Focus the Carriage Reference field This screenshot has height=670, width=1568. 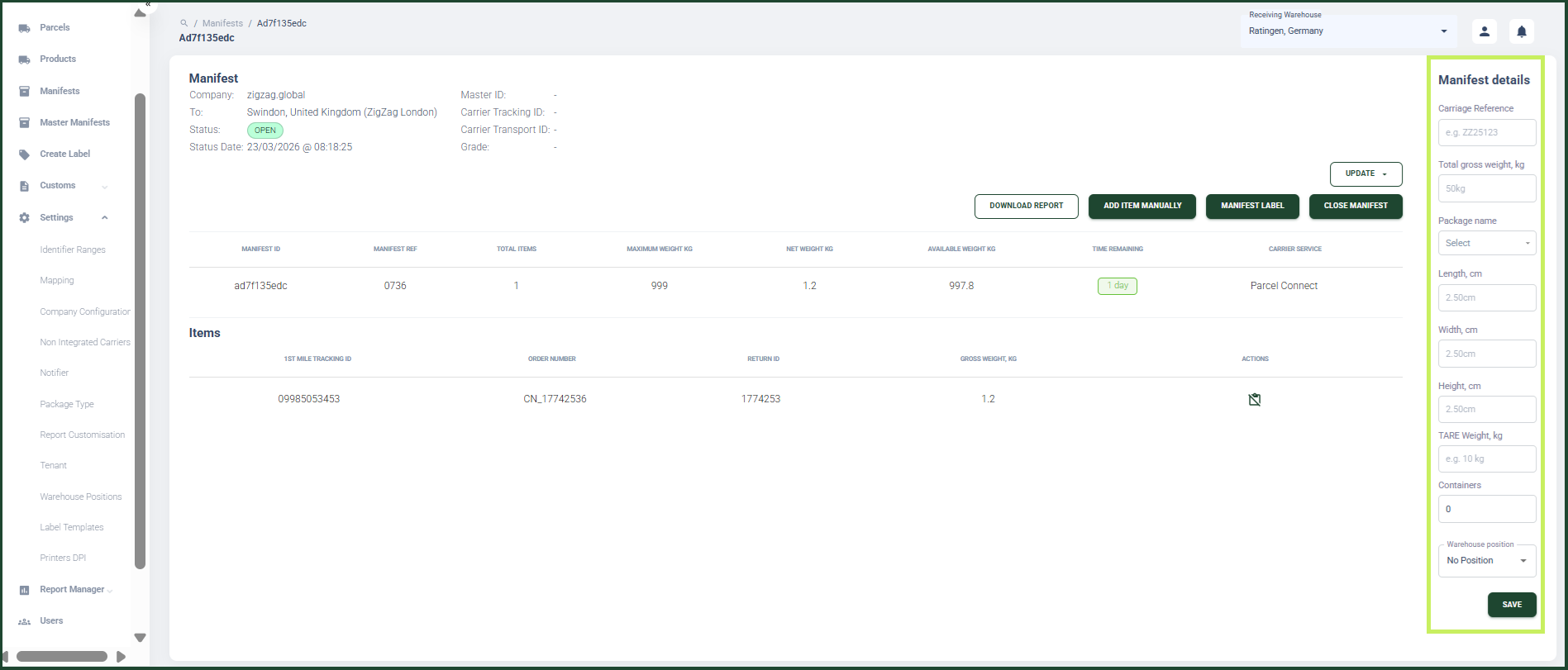click(x=1486, y=132)
